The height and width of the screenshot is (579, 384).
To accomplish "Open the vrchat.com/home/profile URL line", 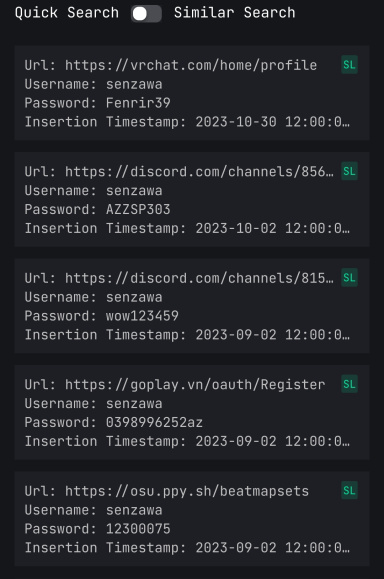I will [171, 65].
